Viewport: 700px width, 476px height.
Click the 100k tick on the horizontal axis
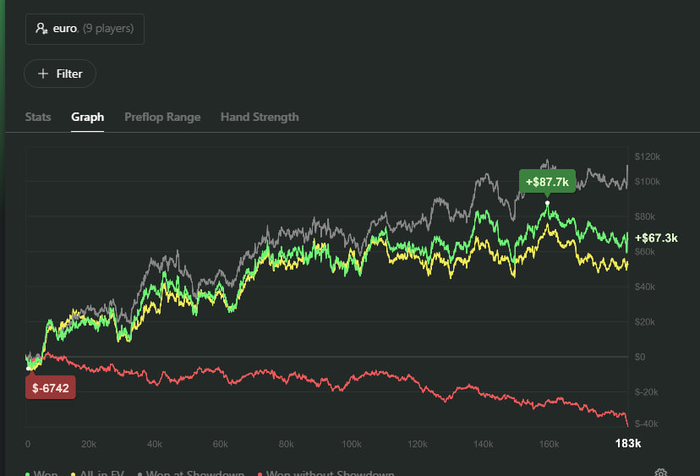click(x=351, y=443)
